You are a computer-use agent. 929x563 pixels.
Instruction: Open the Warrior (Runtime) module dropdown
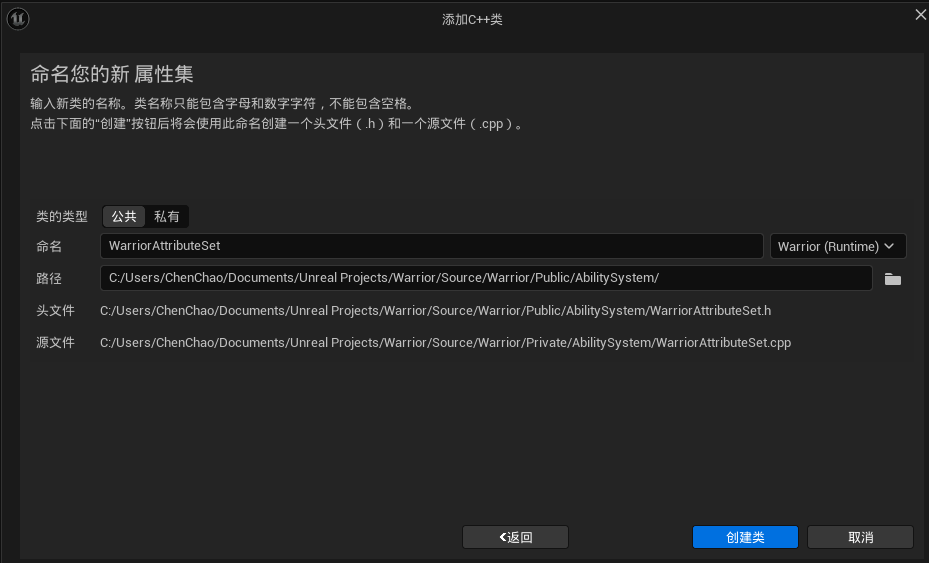[838, 246]
